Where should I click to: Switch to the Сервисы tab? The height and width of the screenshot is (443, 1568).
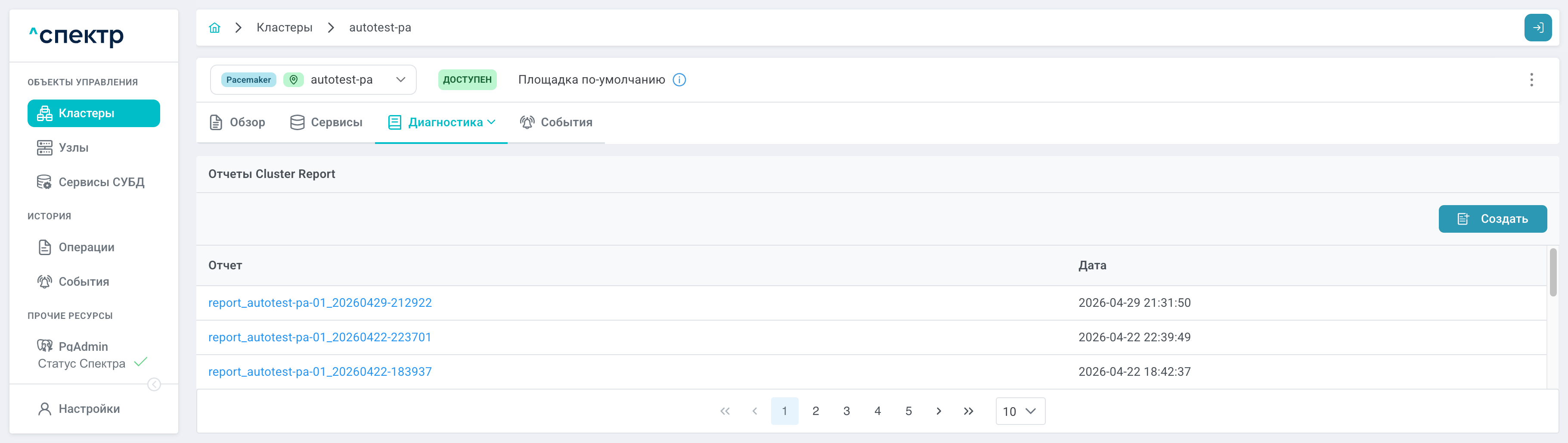(326, 122)
